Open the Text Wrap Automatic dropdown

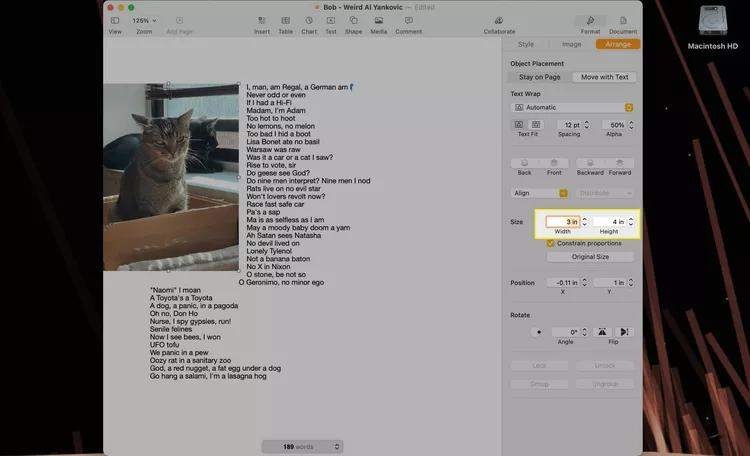[573, 106]
